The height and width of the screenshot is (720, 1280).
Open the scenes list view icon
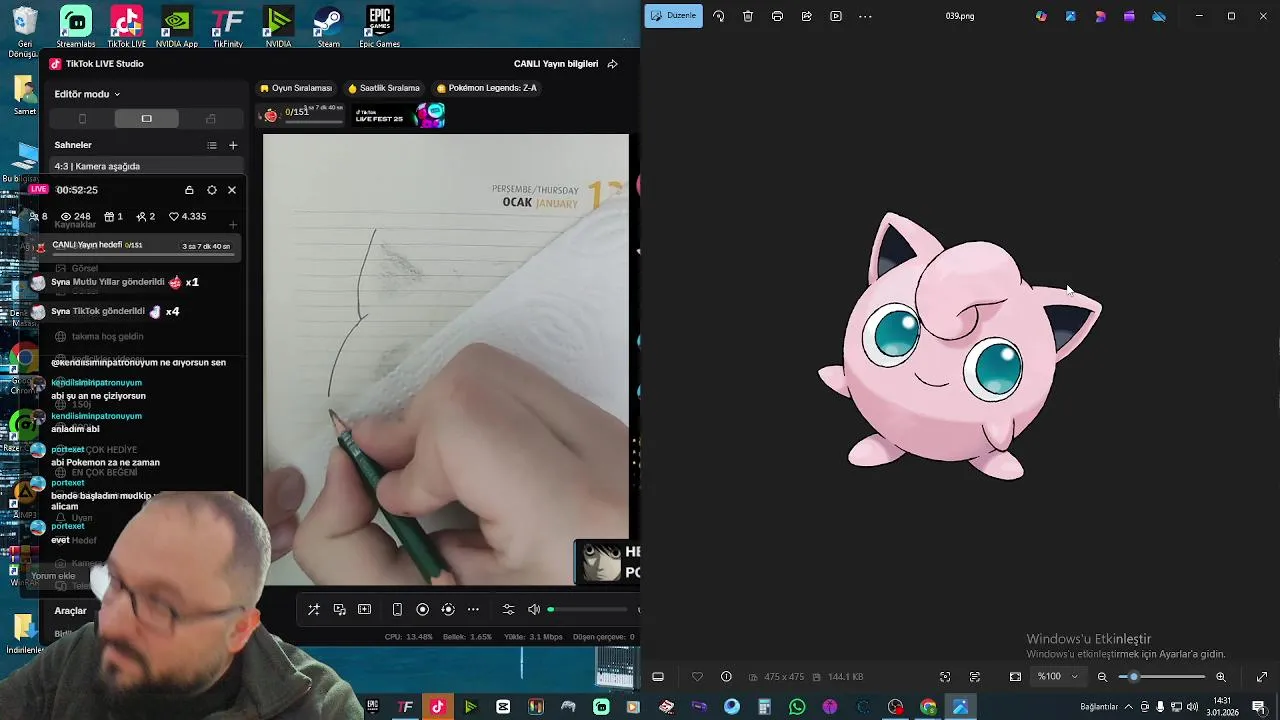point(212,145)
